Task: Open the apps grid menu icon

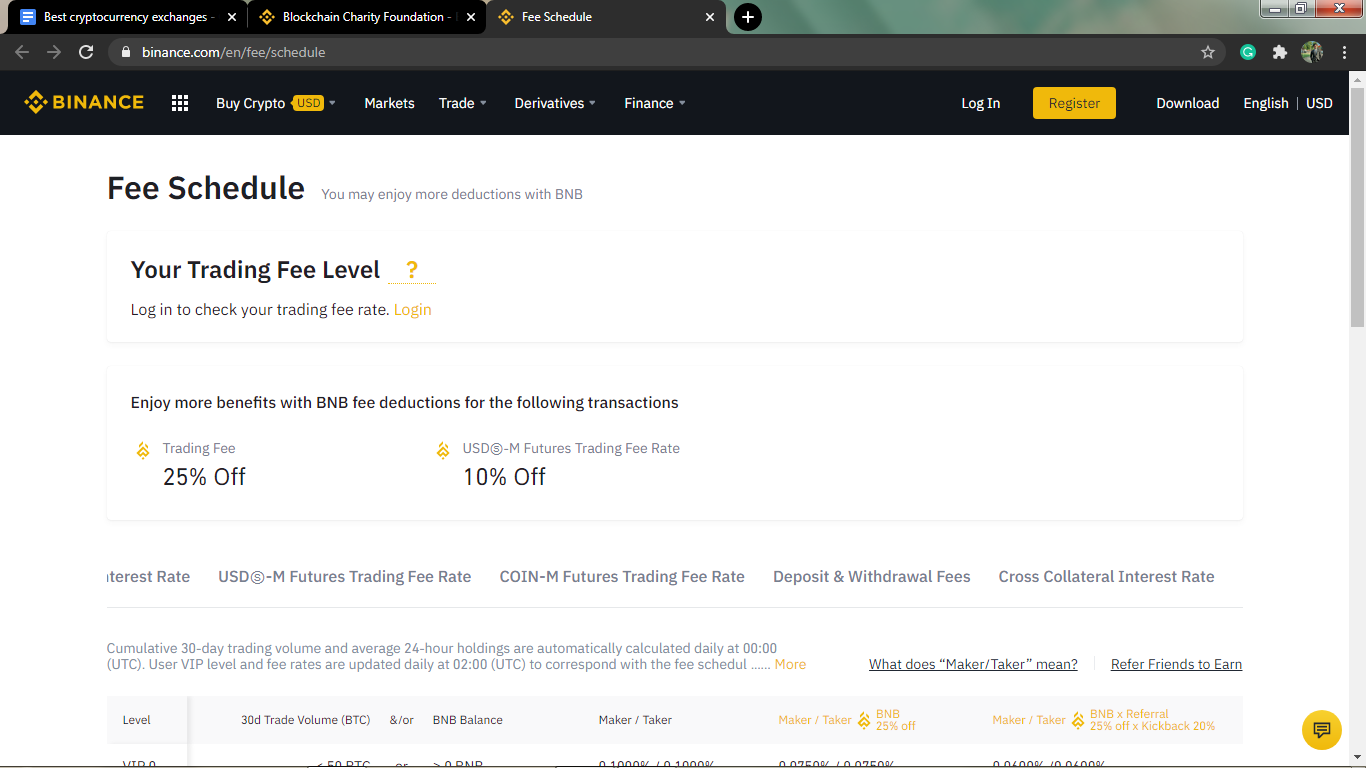Action: 180,103
